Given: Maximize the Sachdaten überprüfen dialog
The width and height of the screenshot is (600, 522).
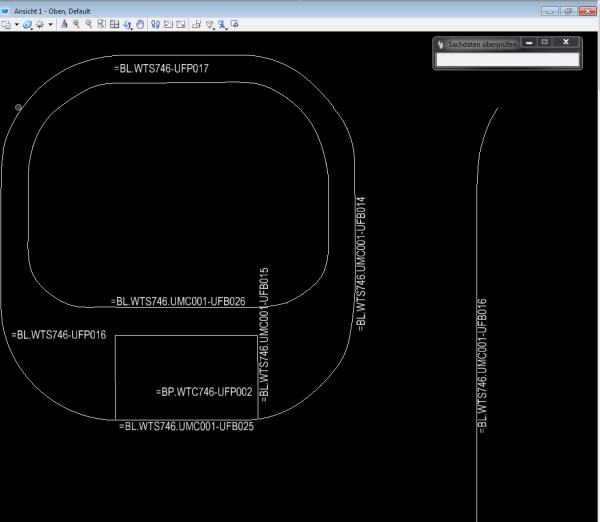Looking at the screenshot, I should (x=544, y=43).
